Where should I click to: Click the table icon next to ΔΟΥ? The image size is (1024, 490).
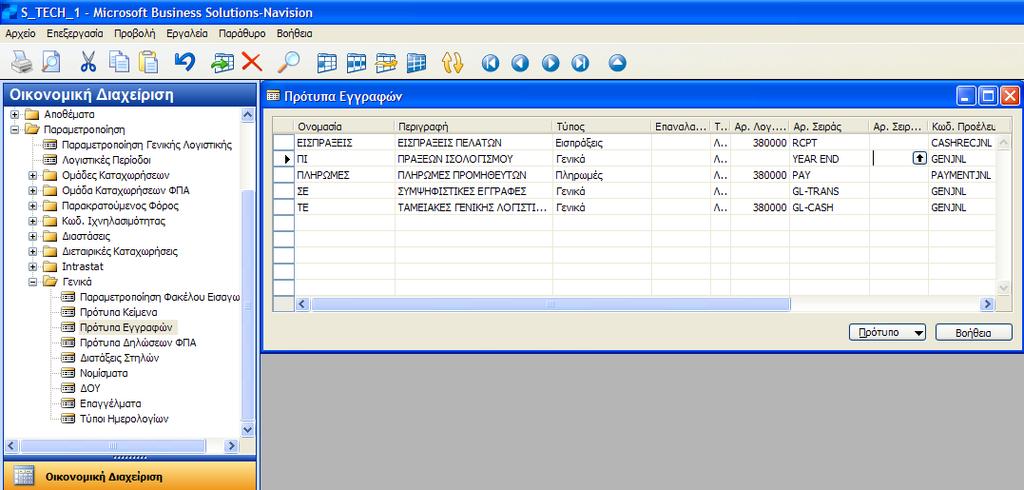68,389
